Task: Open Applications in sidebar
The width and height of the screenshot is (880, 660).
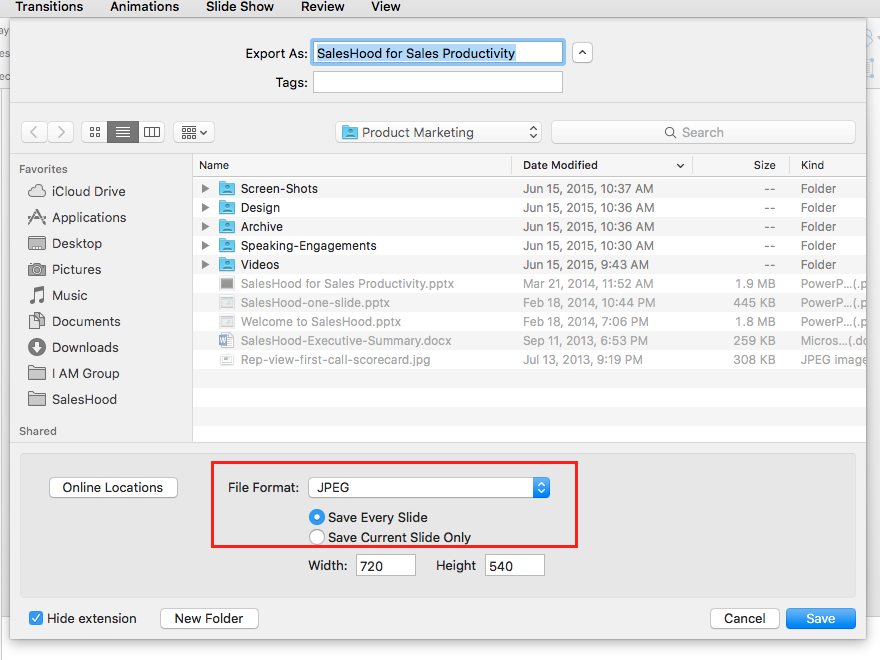Action: (x=77, y=217)
